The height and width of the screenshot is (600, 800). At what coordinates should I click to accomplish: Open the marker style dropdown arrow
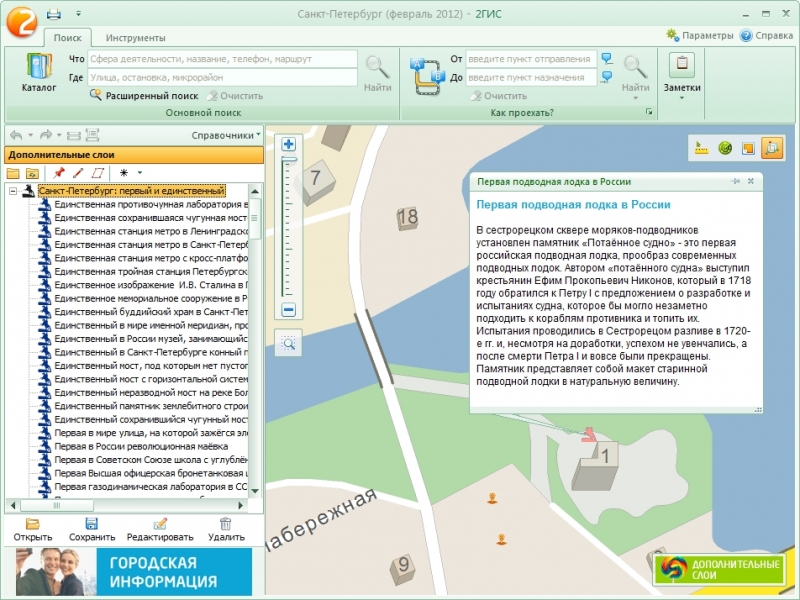(x=140, y=173)
